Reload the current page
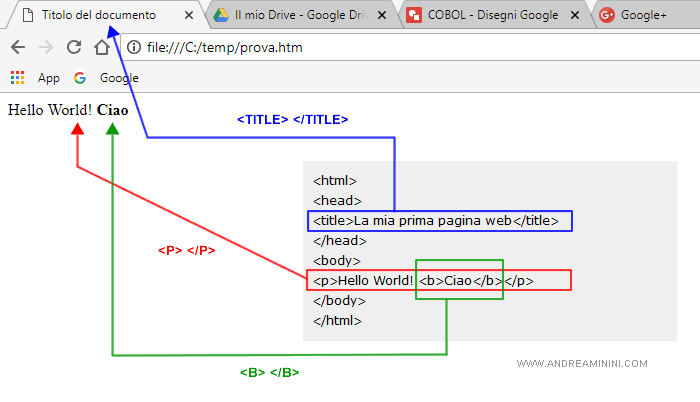700x402 pixels. (73, 48)
